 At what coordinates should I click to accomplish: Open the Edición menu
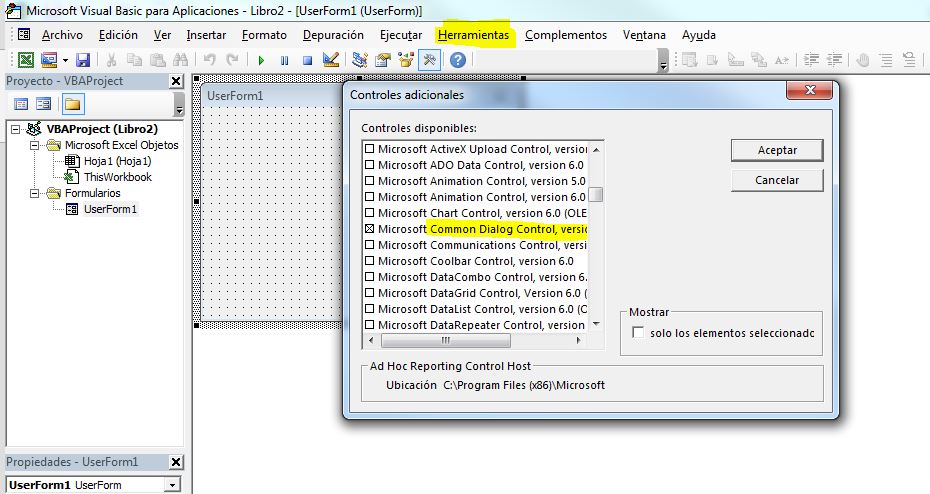(x=118, y=35)
